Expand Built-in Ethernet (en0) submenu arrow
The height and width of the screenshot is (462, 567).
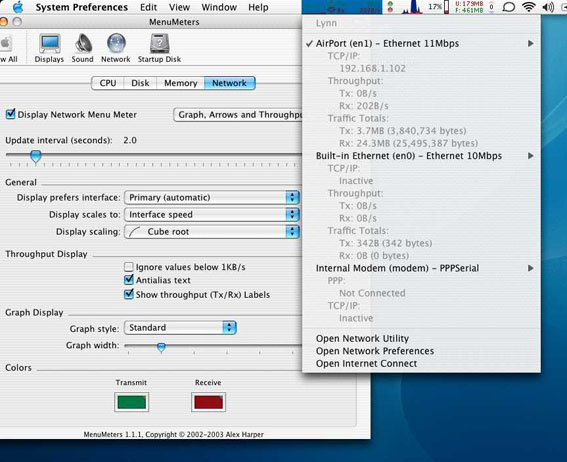(530, 156)
